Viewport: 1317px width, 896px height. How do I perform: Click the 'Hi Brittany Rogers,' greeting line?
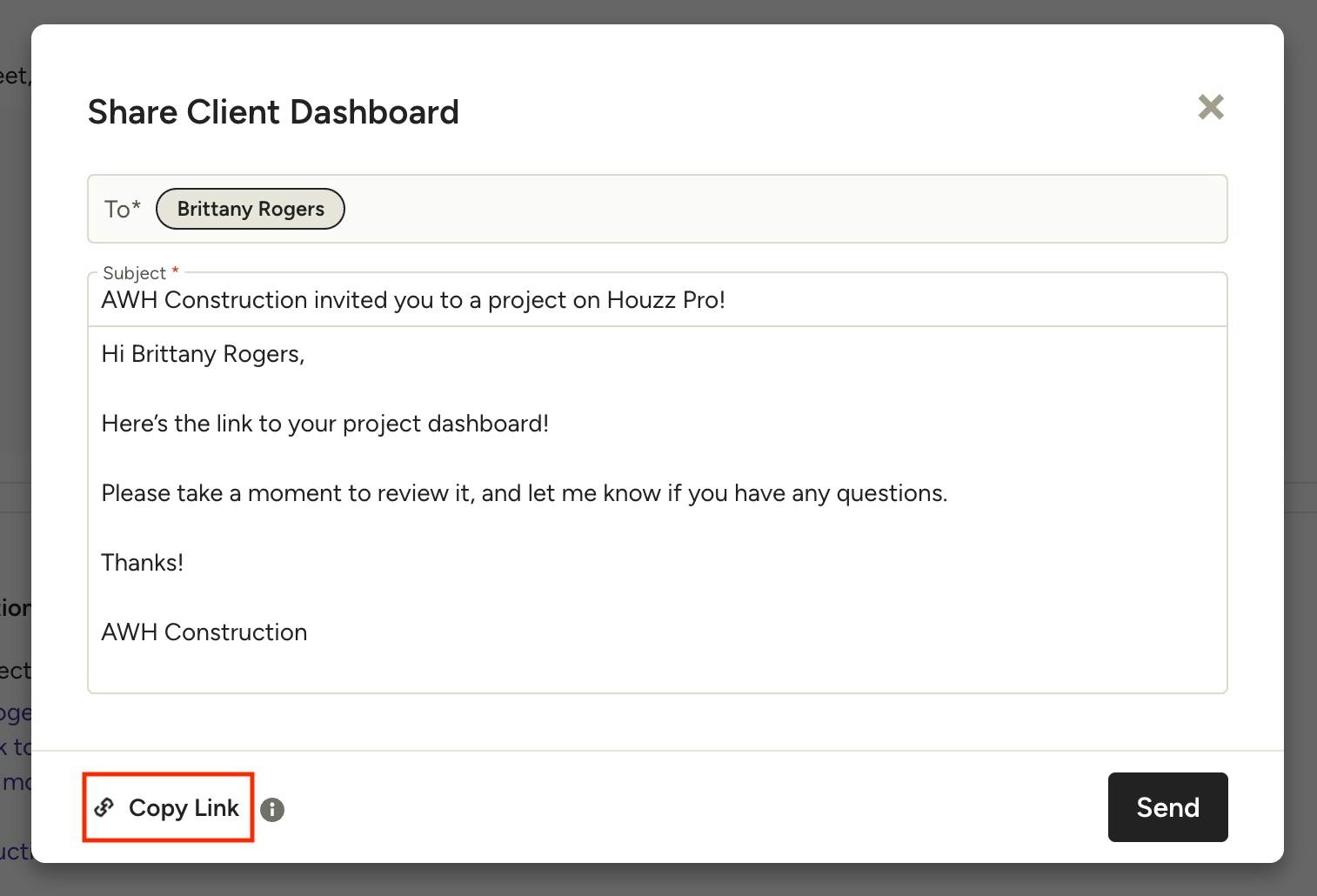[203, 354]
